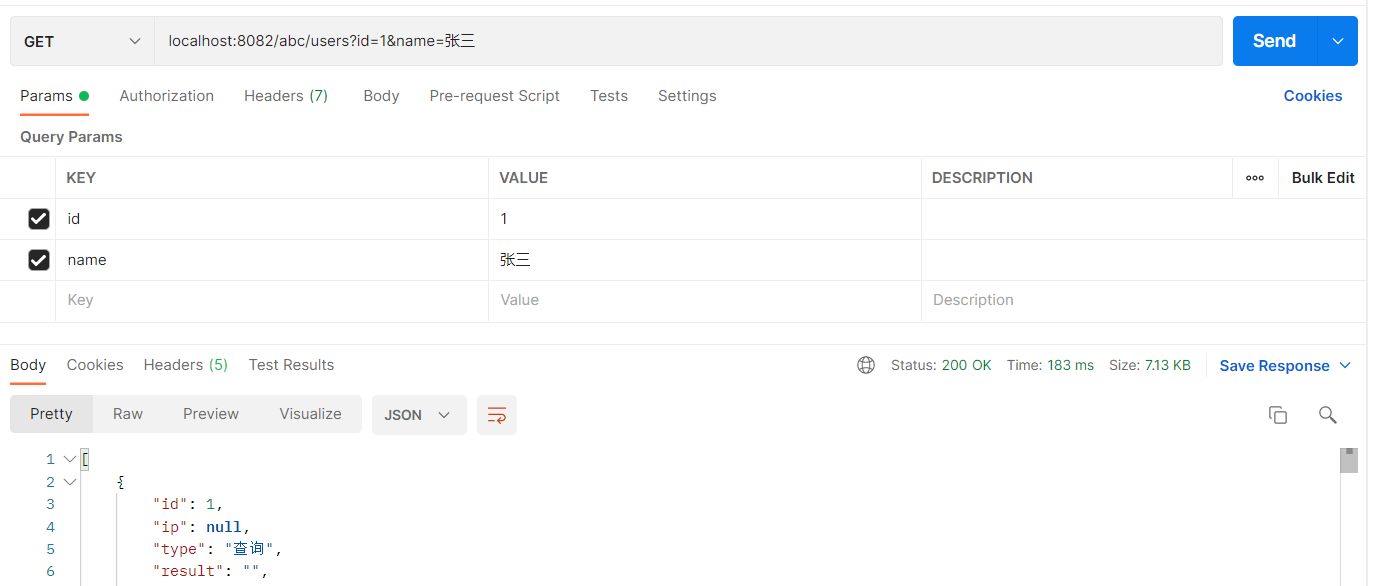Open the response Cookies tab

pos(95,365)
